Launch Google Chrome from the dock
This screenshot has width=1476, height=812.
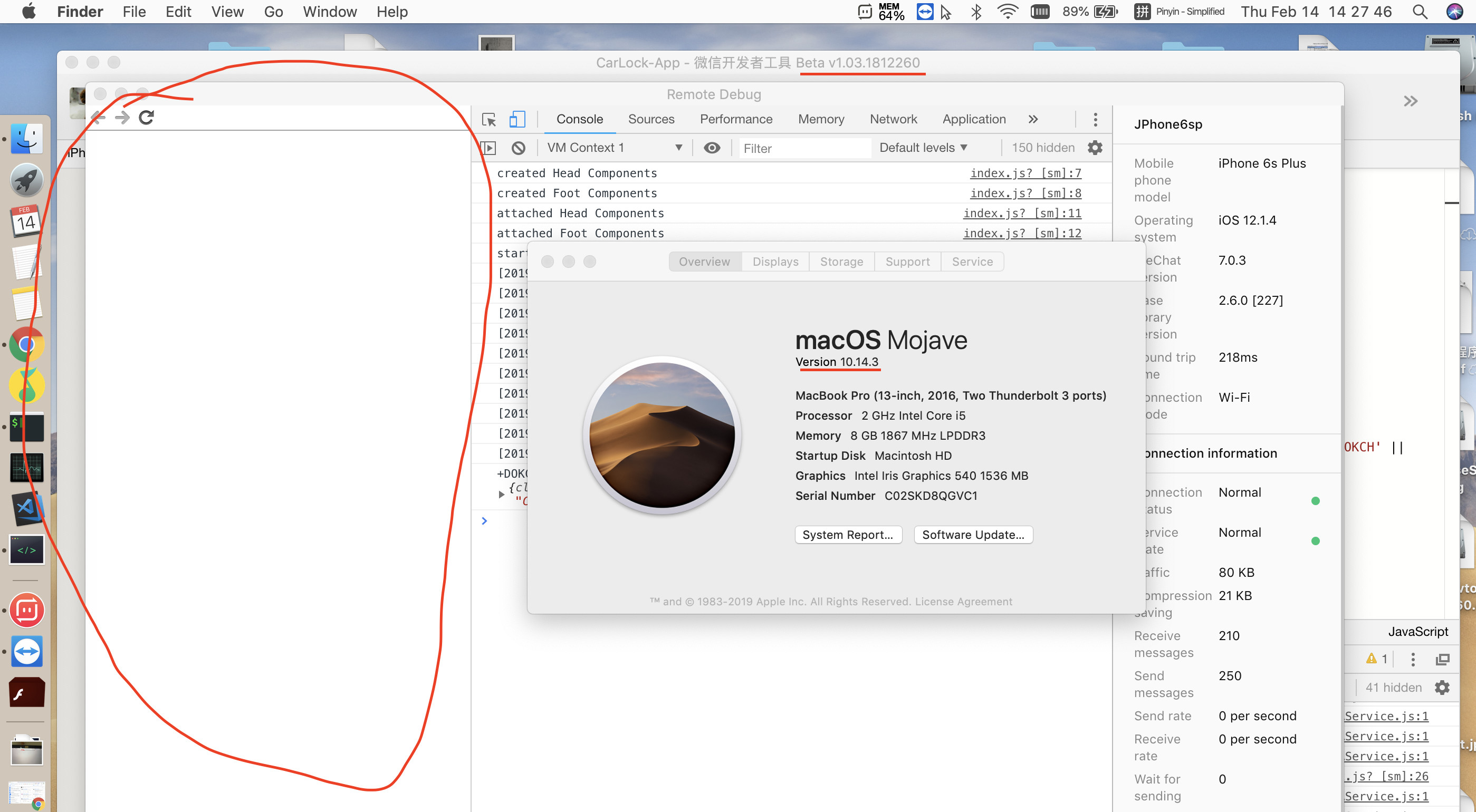coord(27,344)
